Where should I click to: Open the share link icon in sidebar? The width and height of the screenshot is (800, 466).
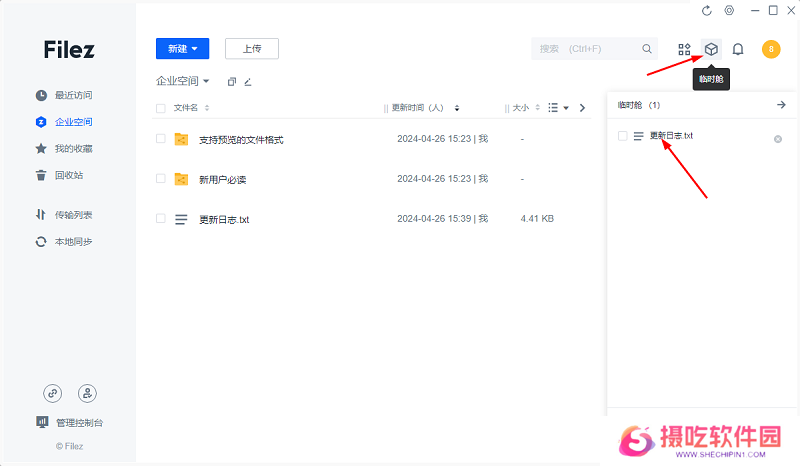click(x=53, y=393)
